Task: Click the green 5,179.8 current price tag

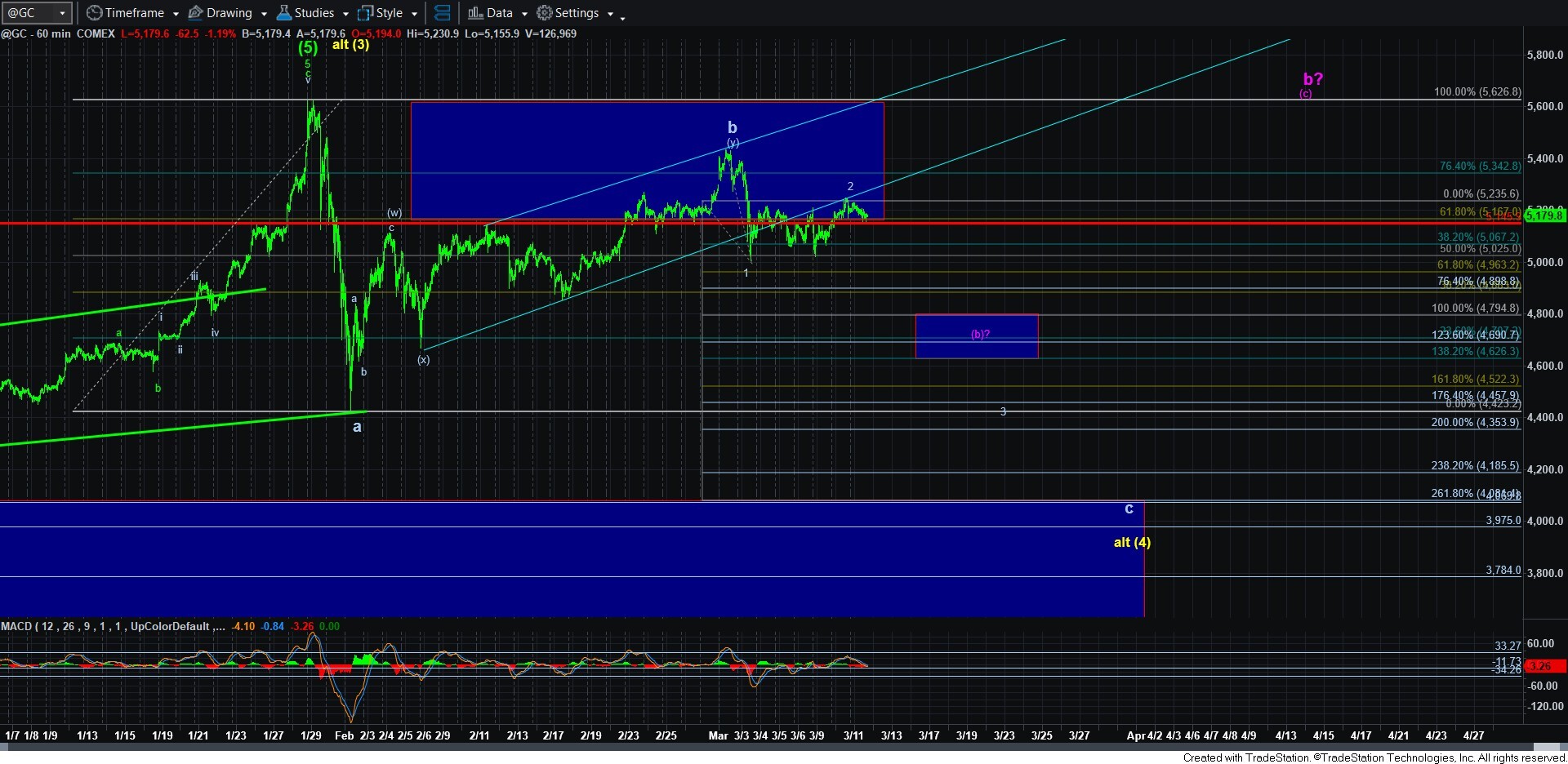Action: pyautogui.click(x=1544, y=215)
